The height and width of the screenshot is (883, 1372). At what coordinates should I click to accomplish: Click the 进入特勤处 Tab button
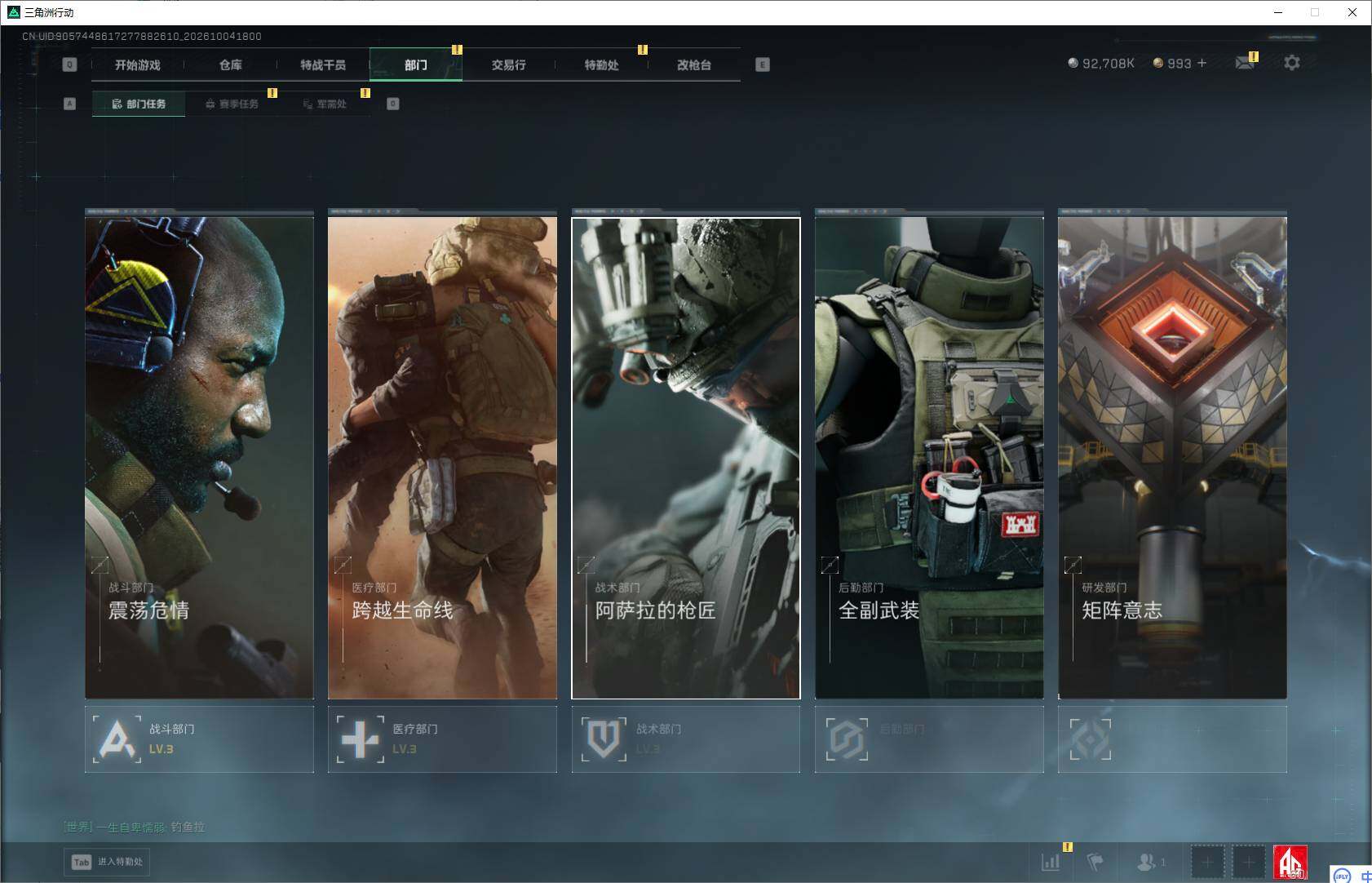pyautogui.click(x=108, y=862)
